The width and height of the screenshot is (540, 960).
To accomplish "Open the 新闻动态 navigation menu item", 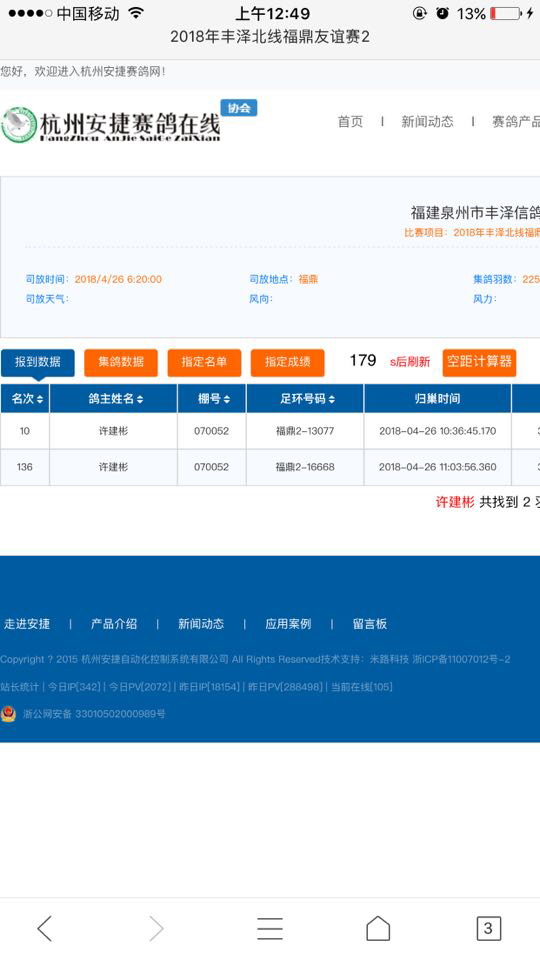I will coord(427,121).
